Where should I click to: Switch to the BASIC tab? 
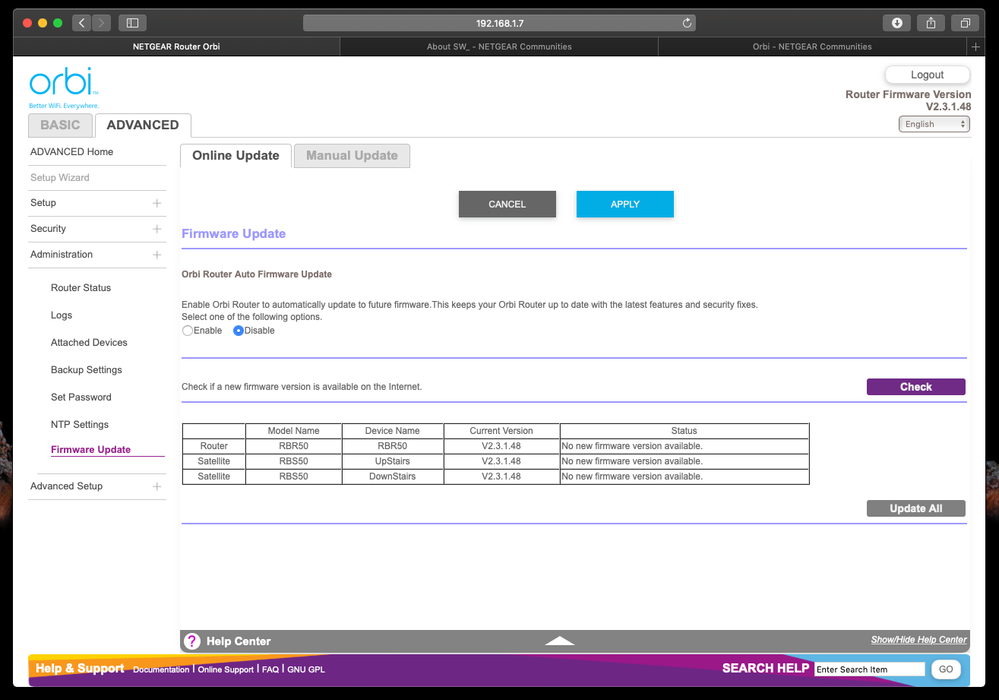(x=60, y=125)
